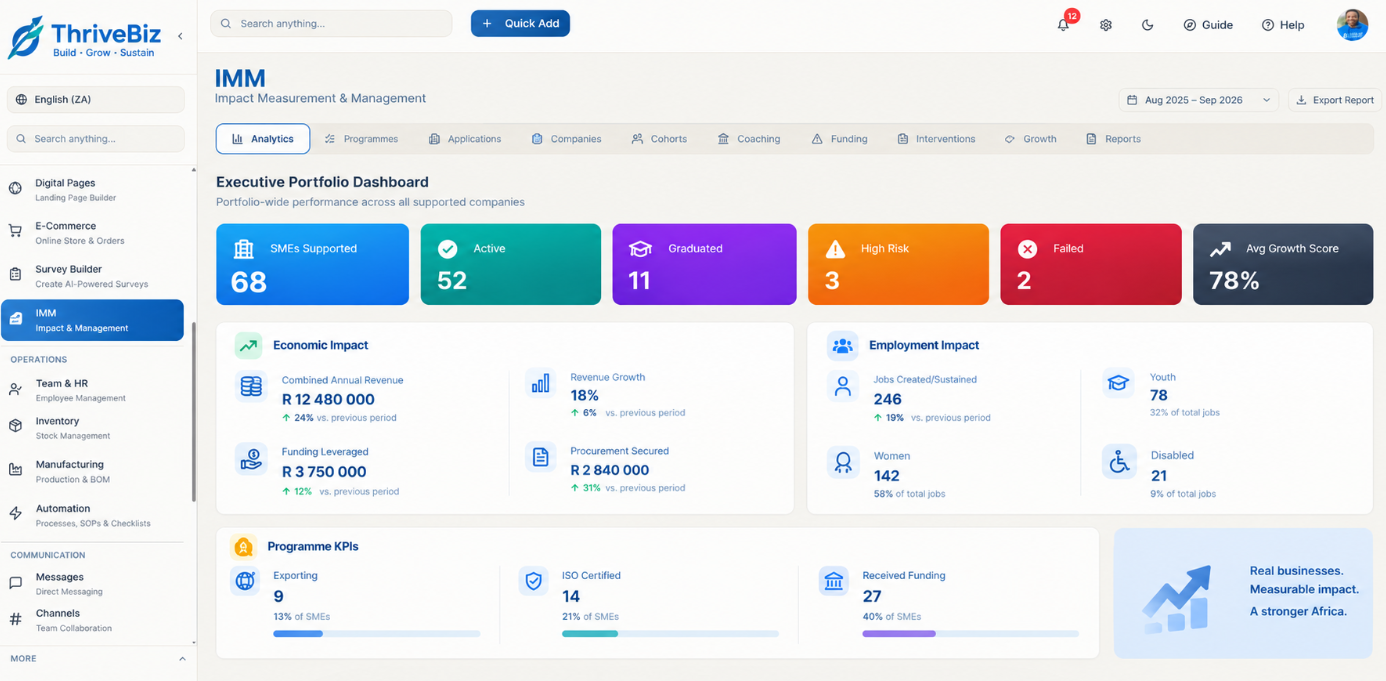Open E-Commerce in sidebar

(x=93, y=233)
